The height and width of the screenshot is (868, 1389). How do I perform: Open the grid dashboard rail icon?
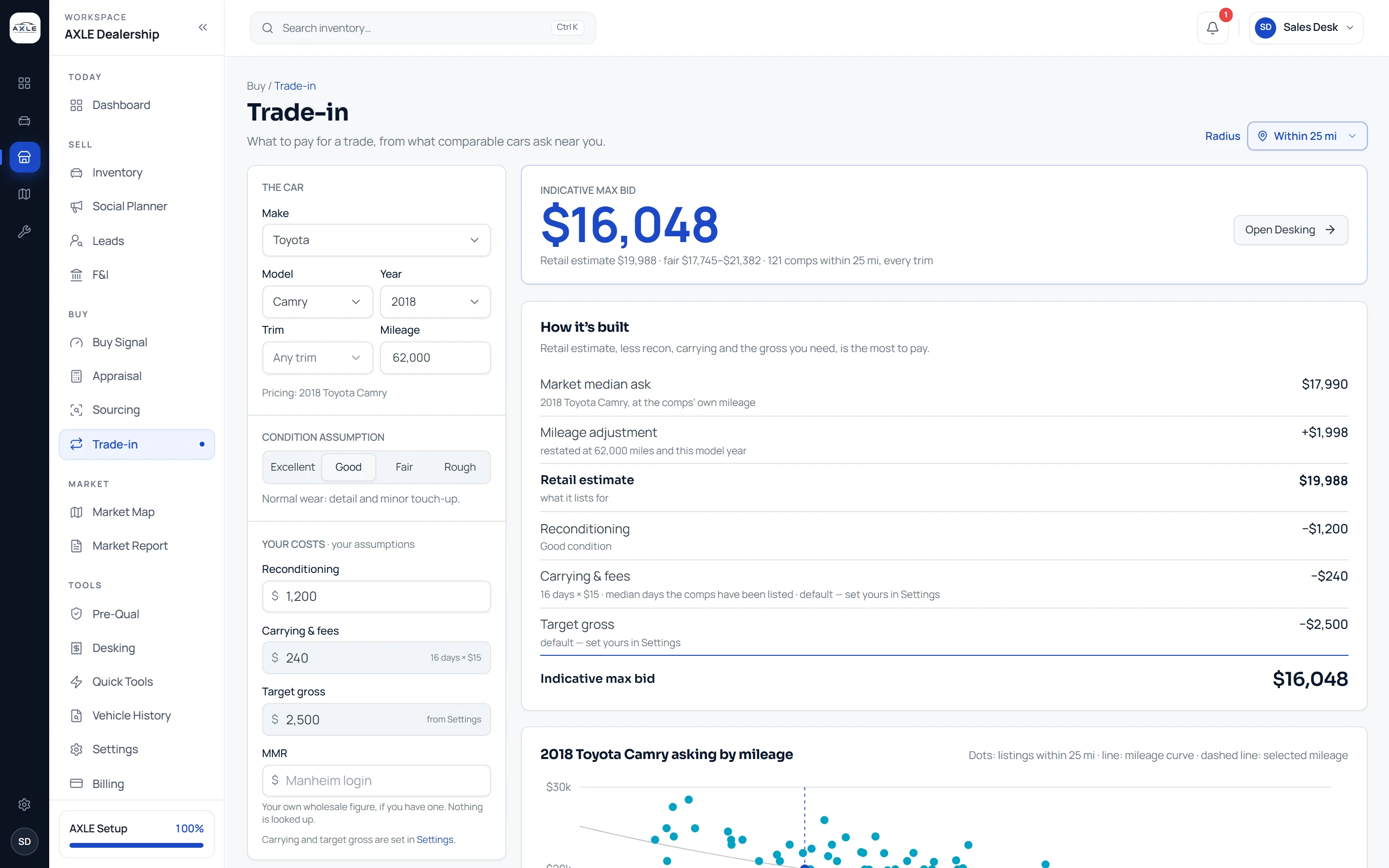(24, 83)
